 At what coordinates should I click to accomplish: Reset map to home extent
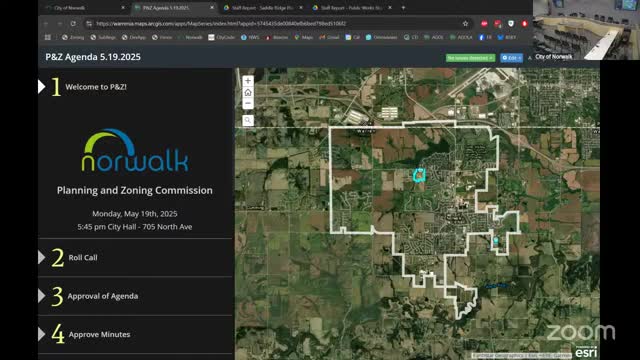point(248,93)
